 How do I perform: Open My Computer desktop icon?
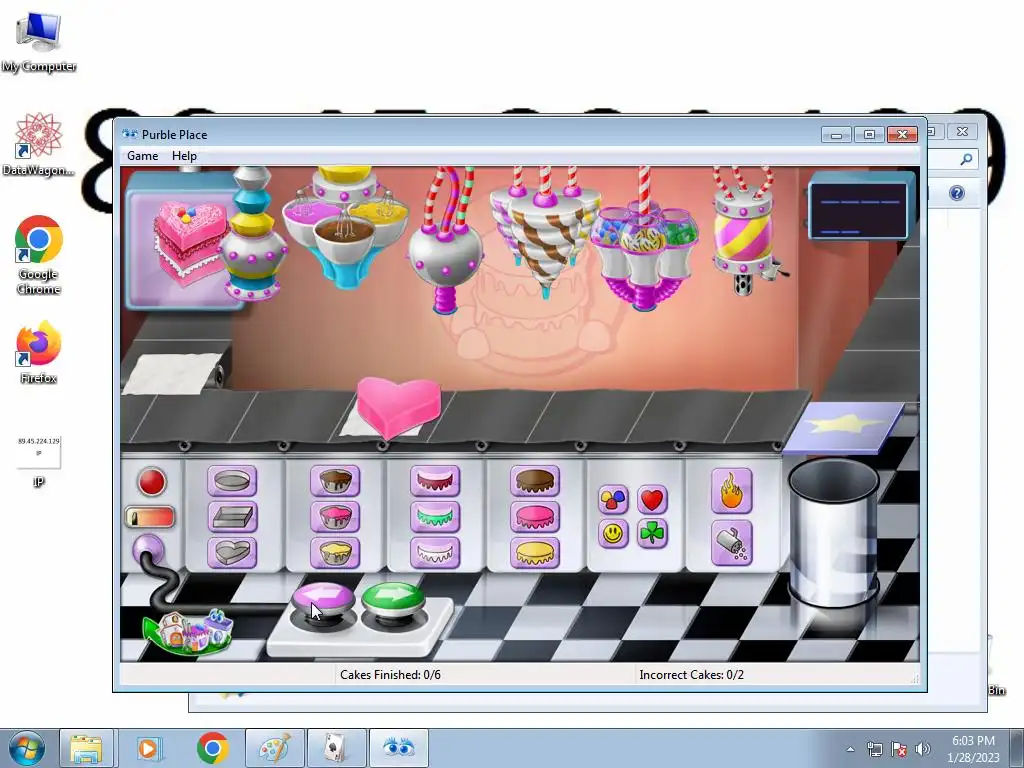click(x=39, y=42)
